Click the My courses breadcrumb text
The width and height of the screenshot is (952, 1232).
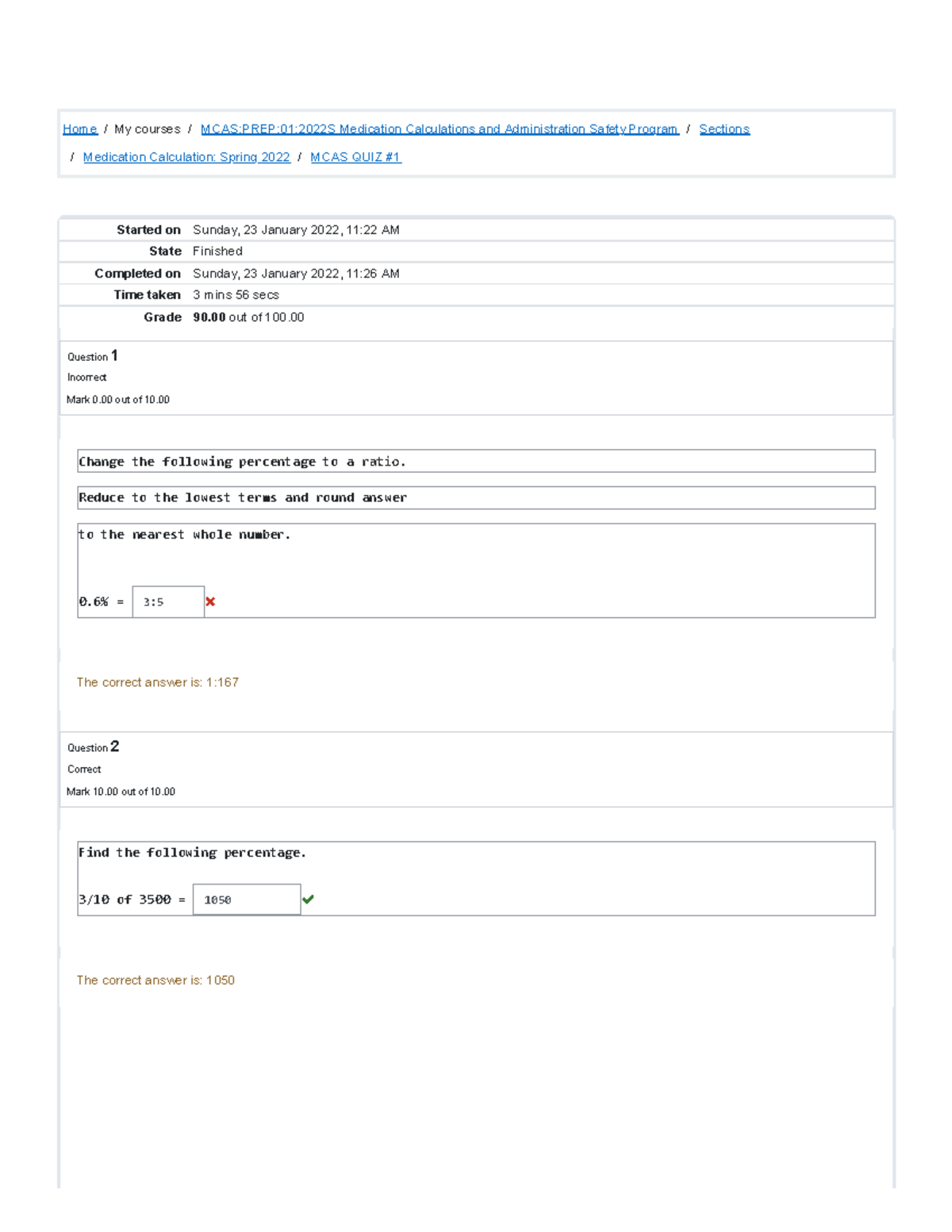147,129
